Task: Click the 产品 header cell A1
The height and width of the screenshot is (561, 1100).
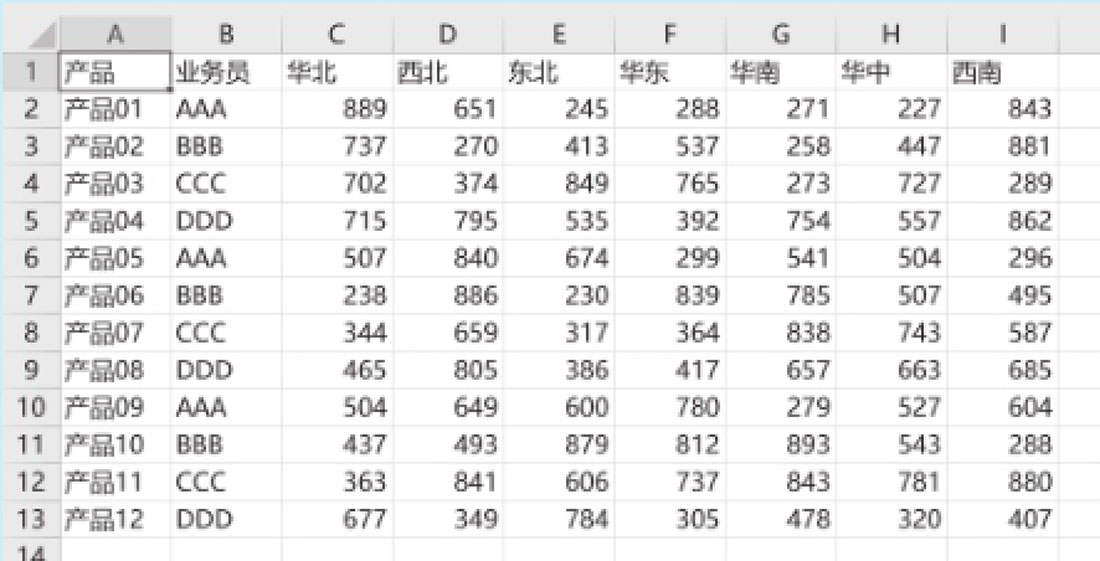Action: click(x=115, y=72)
